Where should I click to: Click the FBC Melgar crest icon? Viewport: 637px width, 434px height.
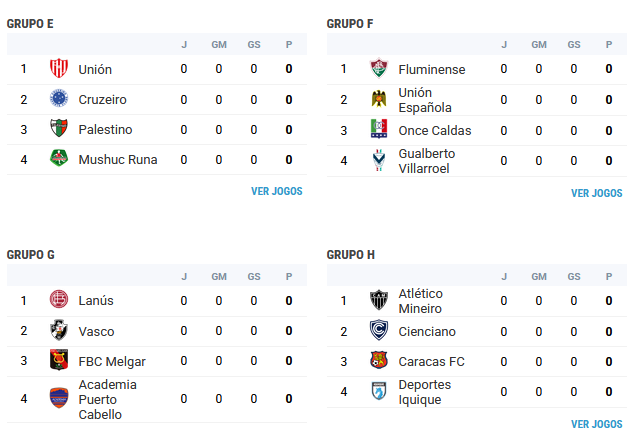coord(58,361)
